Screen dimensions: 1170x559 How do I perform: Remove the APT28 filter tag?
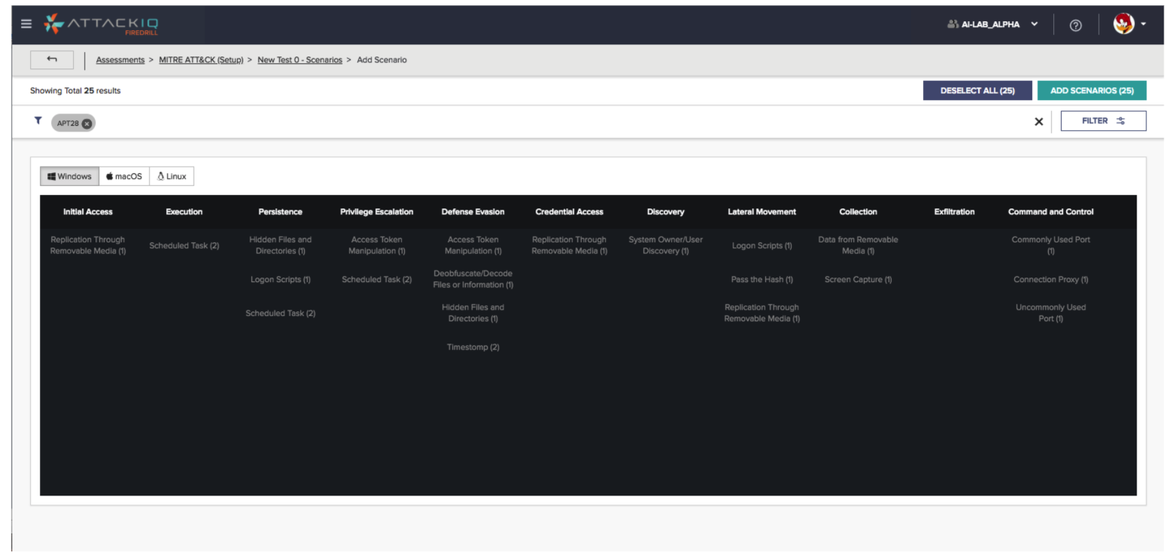point(87,124)
